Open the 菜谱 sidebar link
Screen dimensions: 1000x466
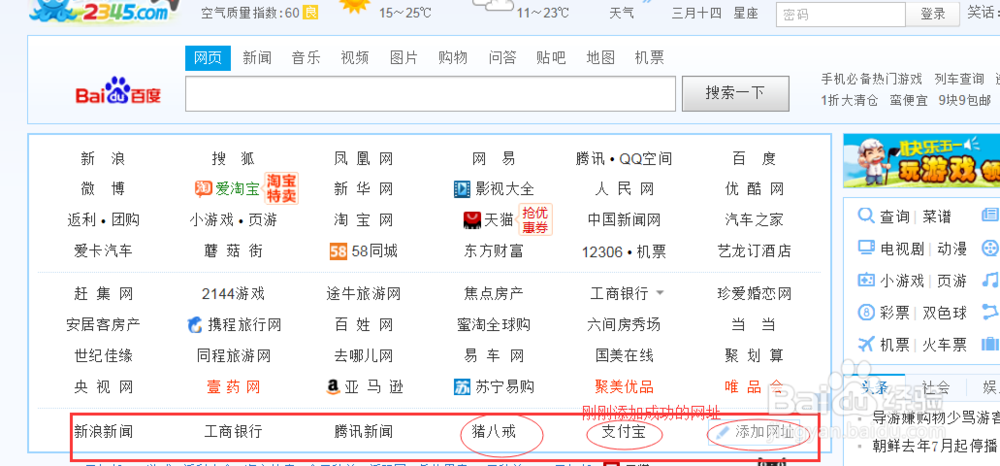point(936,217)
